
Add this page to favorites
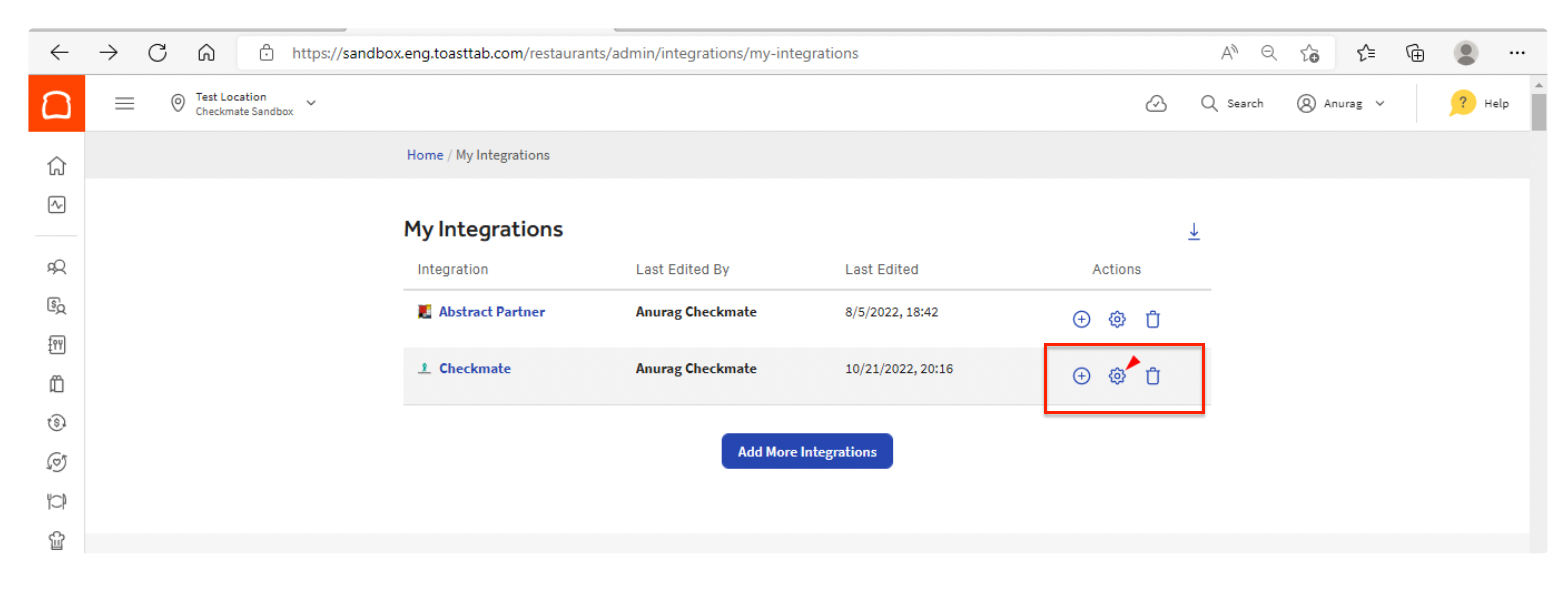pos(1309,53)
